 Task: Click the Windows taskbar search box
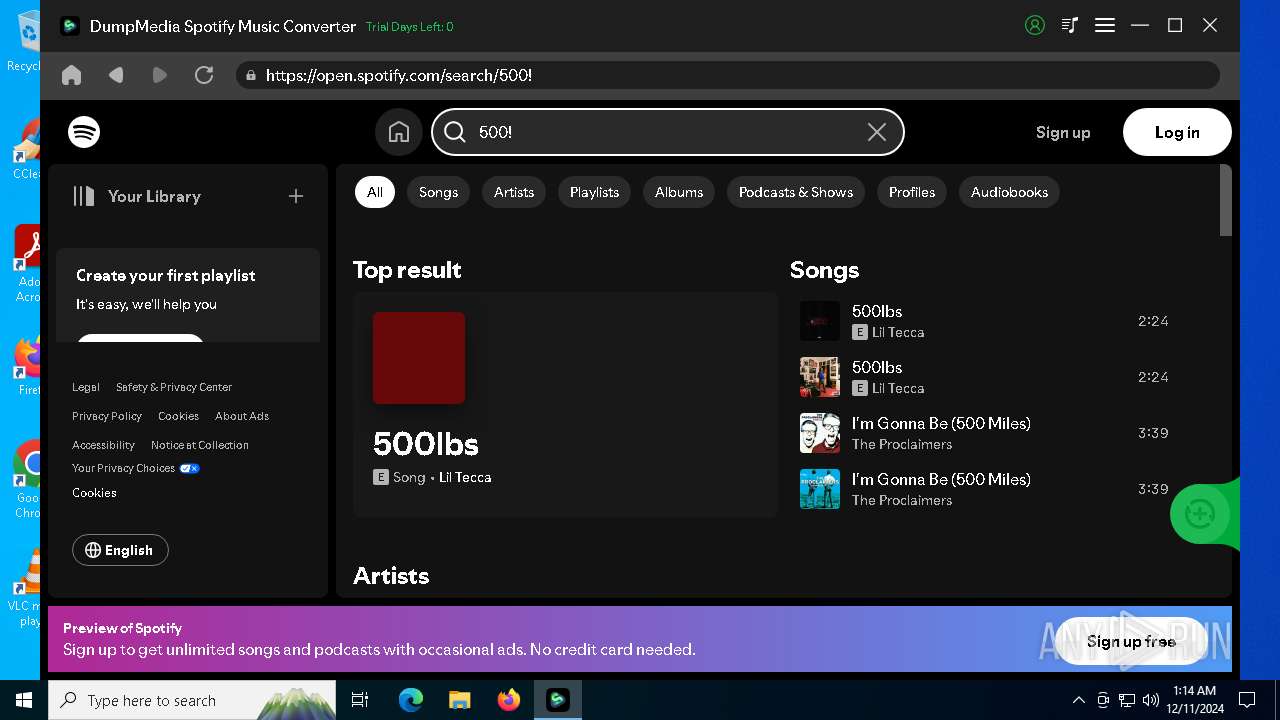pyautogui.click(x=192, y=700)
